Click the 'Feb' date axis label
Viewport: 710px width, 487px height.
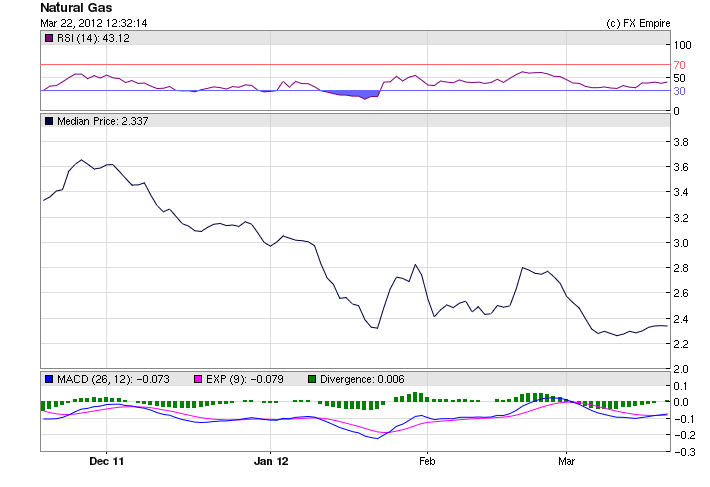[x=427, y=461]
